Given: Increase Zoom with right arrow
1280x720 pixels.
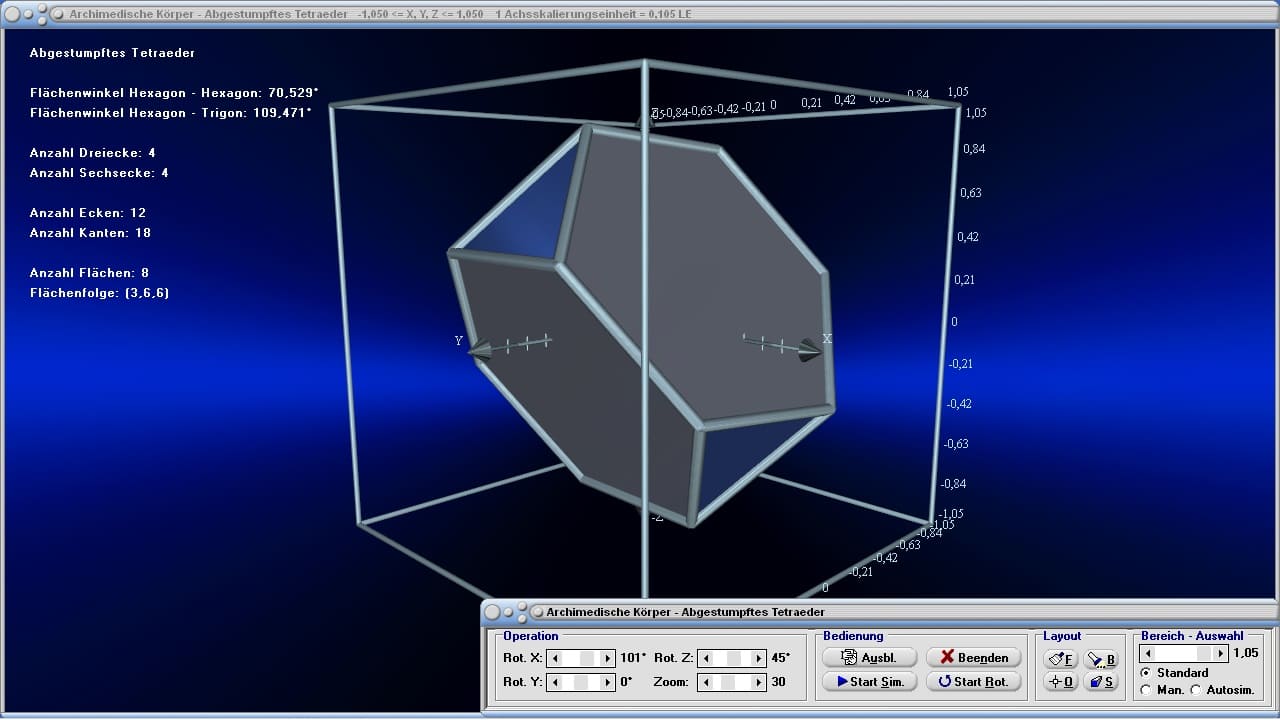Looking at the screenshot, I should tap(757, 682).
